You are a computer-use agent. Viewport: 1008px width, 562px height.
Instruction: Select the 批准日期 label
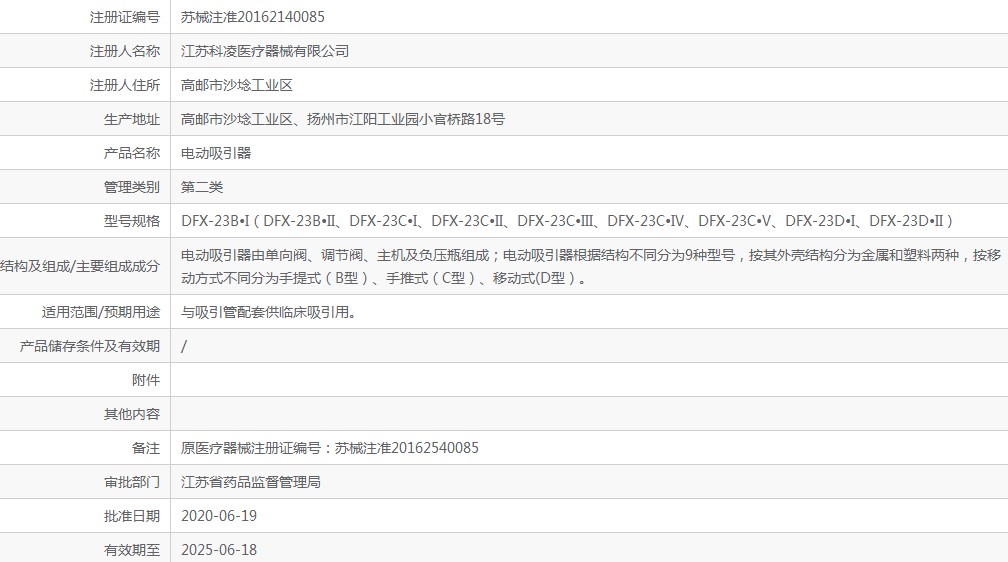pyautogui.click(x=132, y=516)
